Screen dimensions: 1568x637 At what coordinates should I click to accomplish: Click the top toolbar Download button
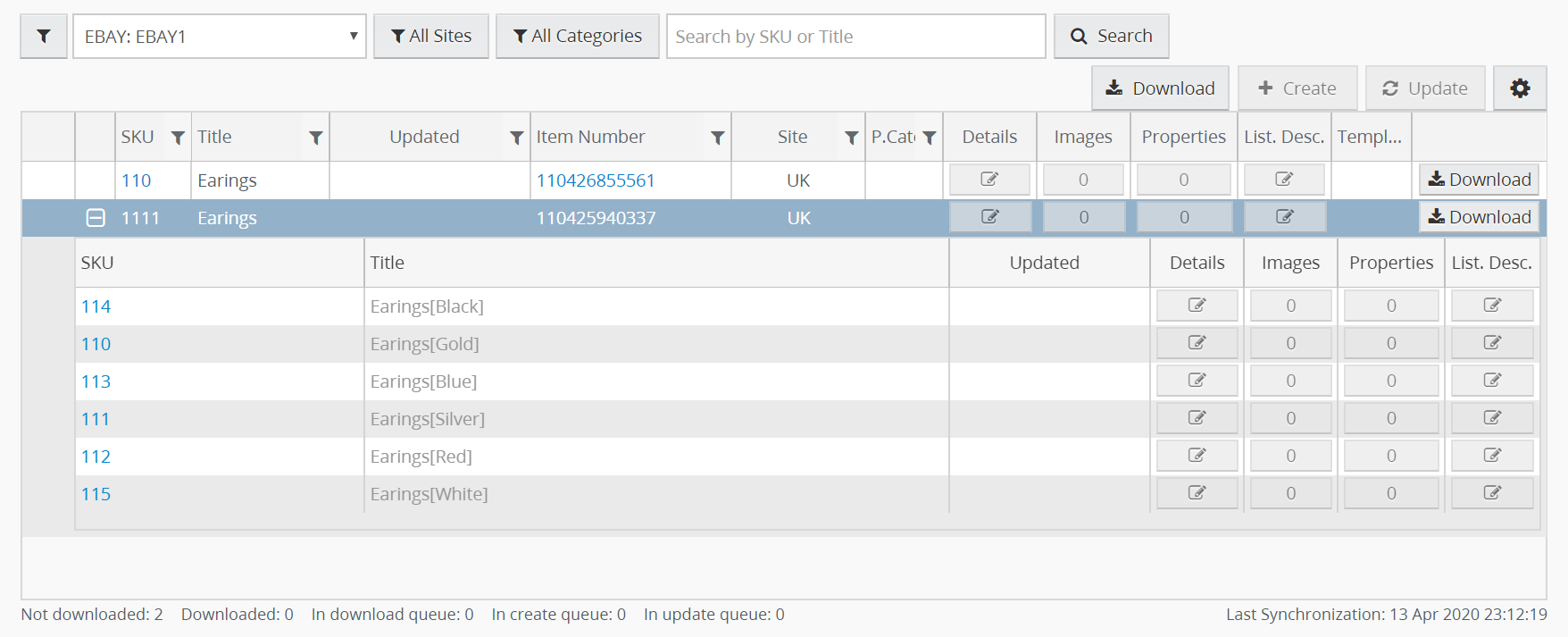click(x=1160, y=88)
